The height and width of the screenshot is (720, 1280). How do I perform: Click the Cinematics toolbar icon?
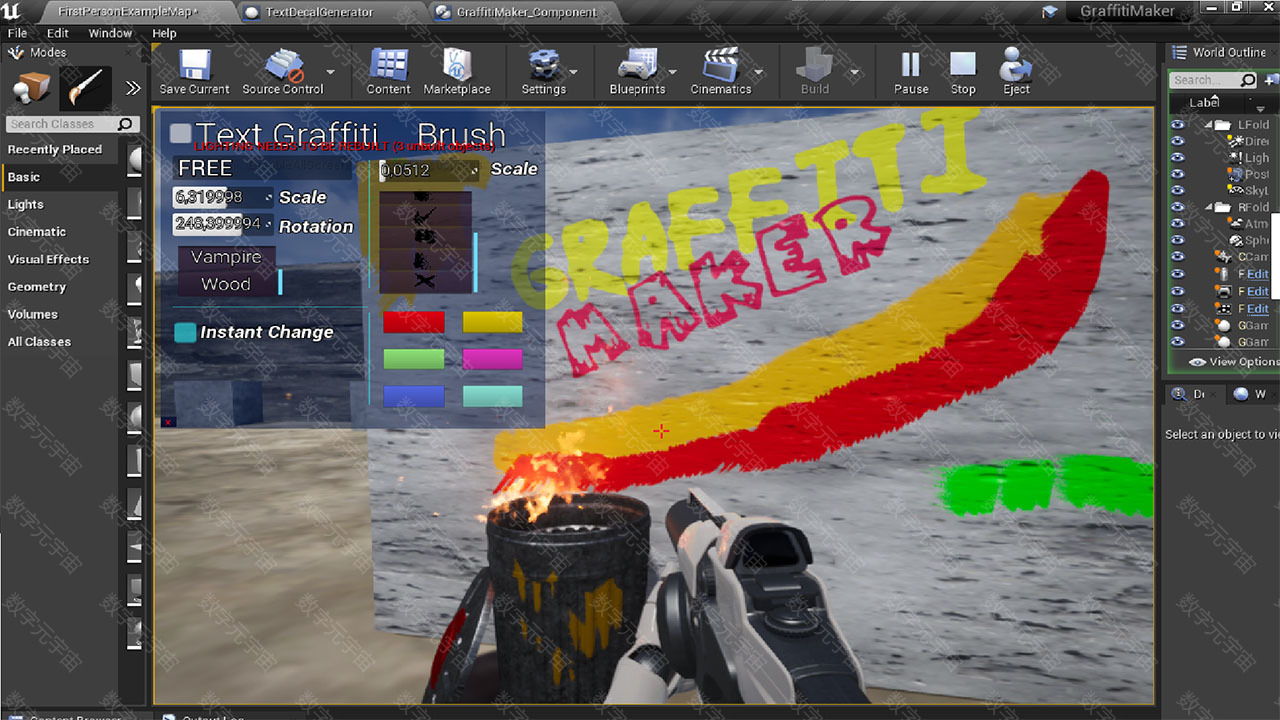tap(721, 66)
